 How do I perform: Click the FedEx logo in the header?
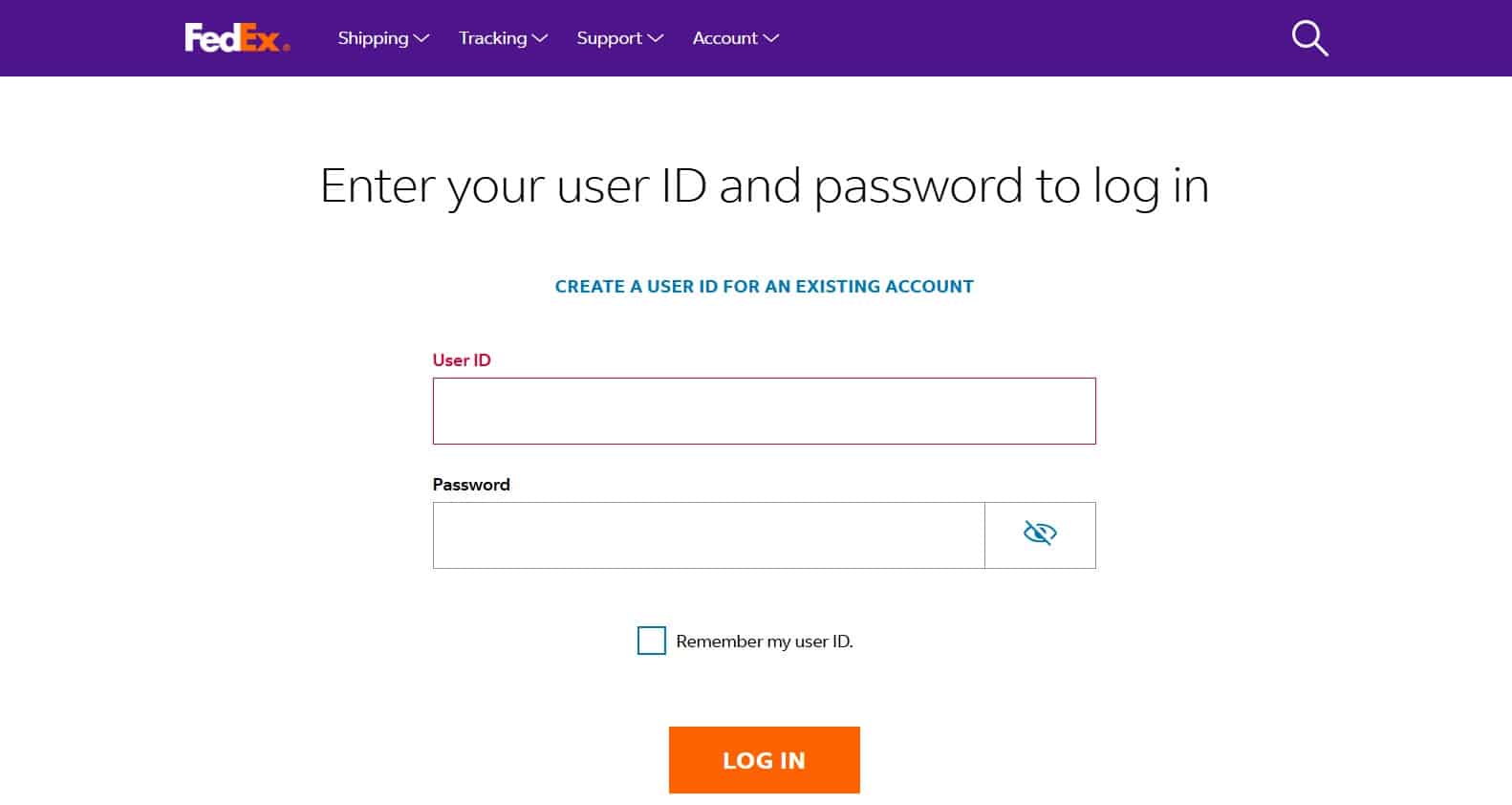[x=237, y=38]
